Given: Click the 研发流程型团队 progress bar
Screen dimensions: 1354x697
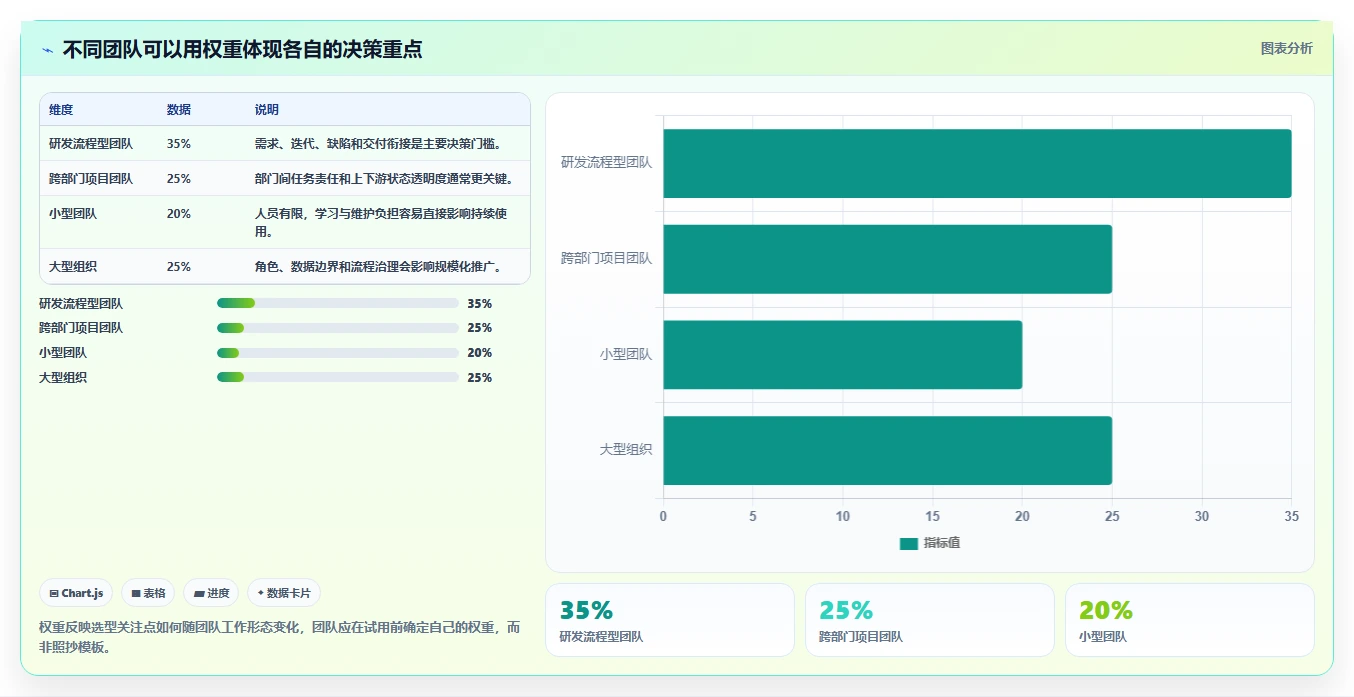Looking at the screenshot, I should click(337, 303).
